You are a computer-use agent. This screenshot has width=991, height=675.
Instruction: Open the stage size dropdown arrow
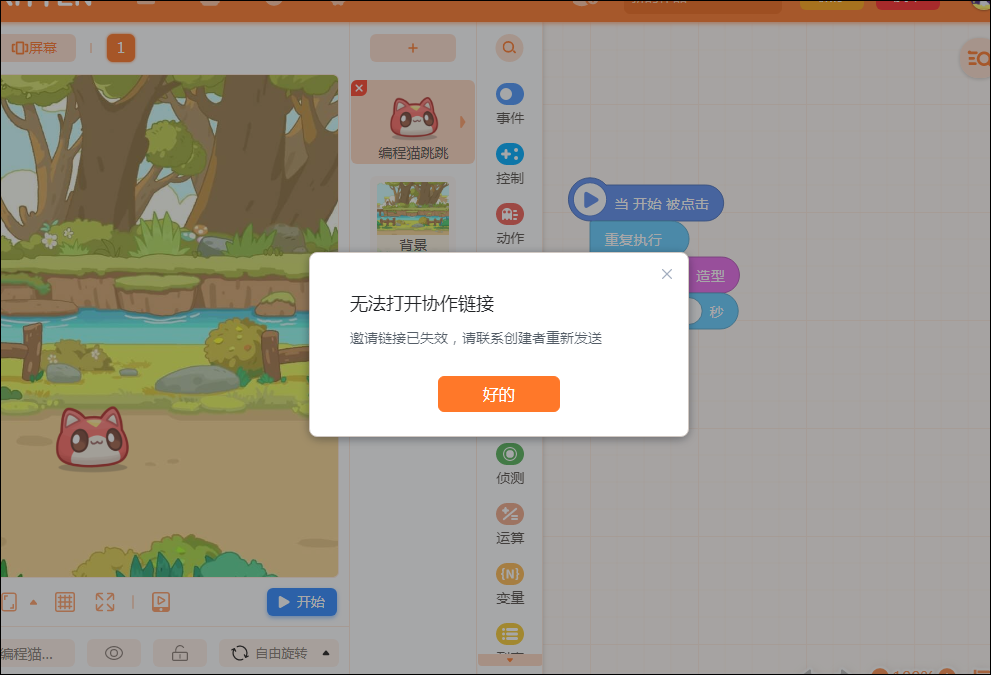coord(33,602)
